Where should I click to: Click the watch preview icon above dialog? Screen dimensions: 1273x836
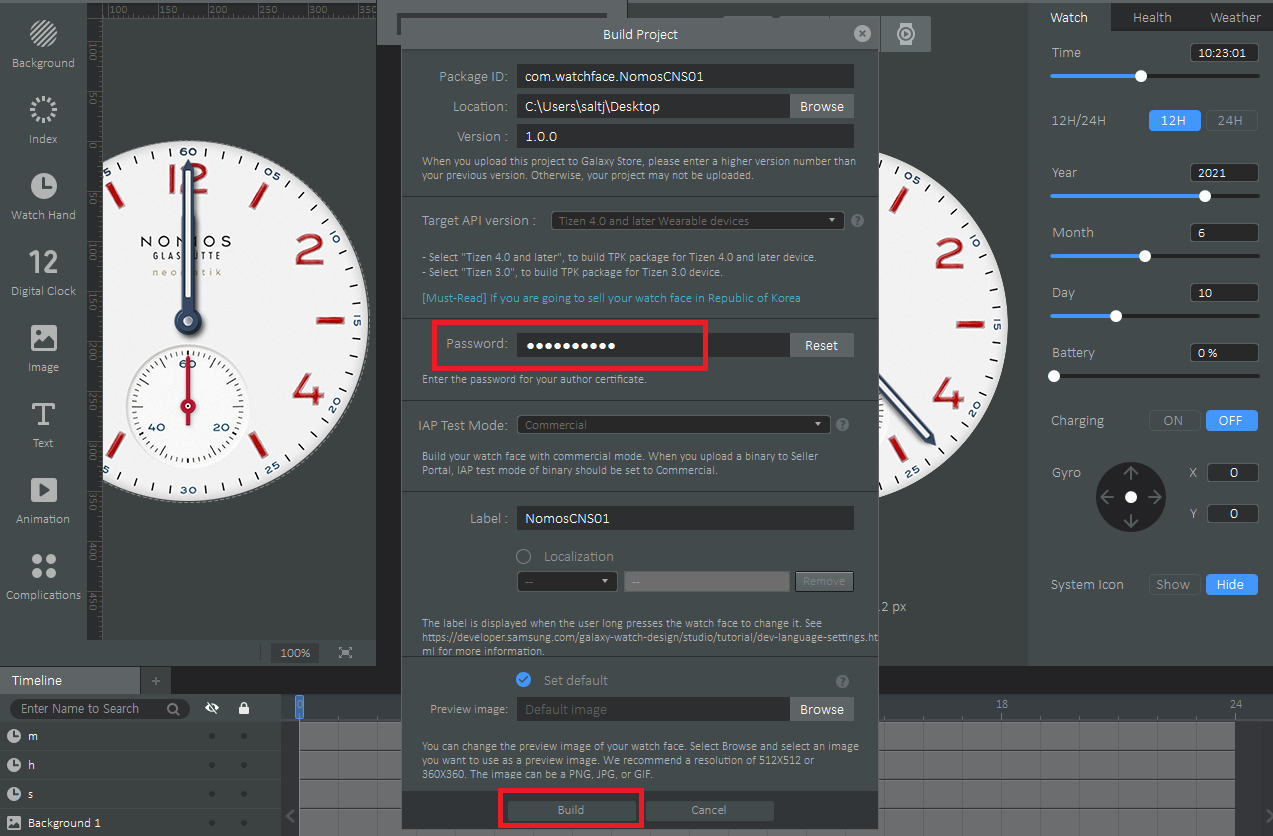pyautogui.click(x=905, y=34)
